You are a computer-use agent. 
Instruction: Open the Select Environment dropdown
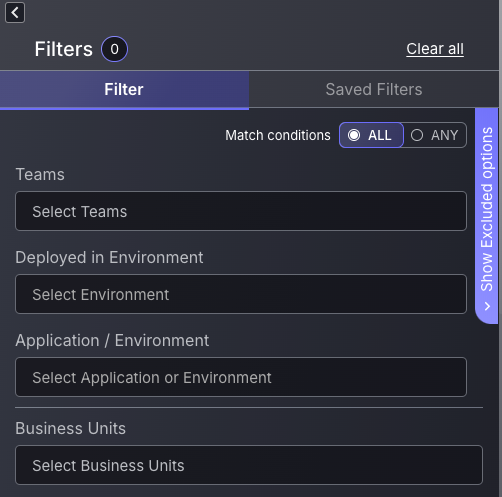coord(241,294)
